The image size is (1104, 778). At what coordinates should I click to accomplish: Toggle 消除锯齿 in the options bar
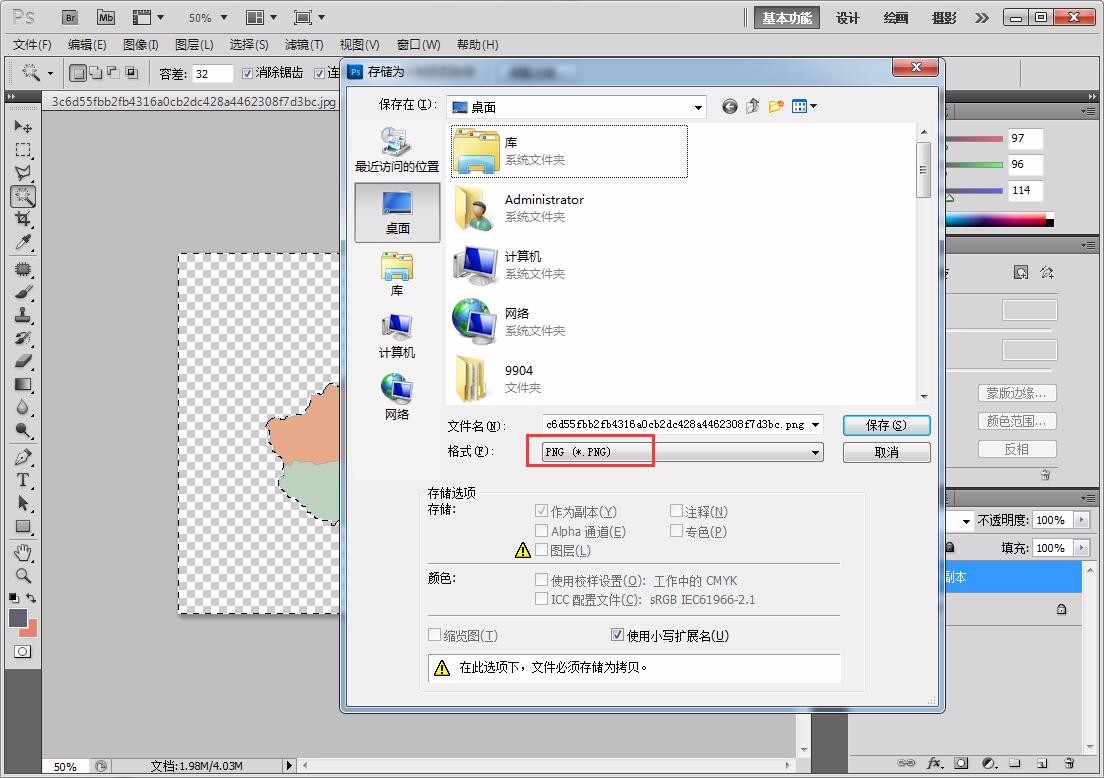click(x=246, y=72)
